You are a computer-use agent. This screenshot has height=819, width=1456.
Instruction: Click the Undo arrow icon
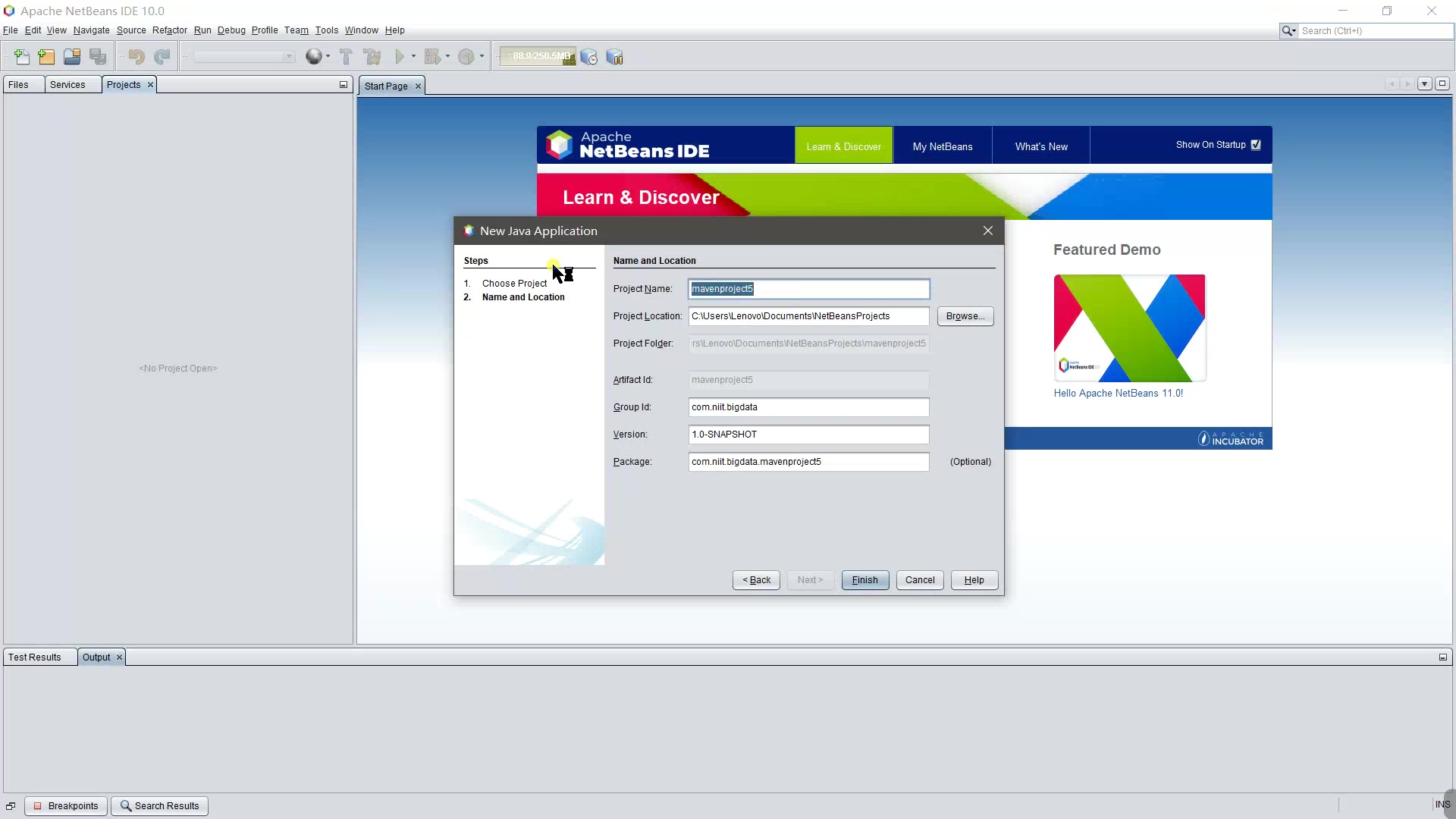pos(136,57)
